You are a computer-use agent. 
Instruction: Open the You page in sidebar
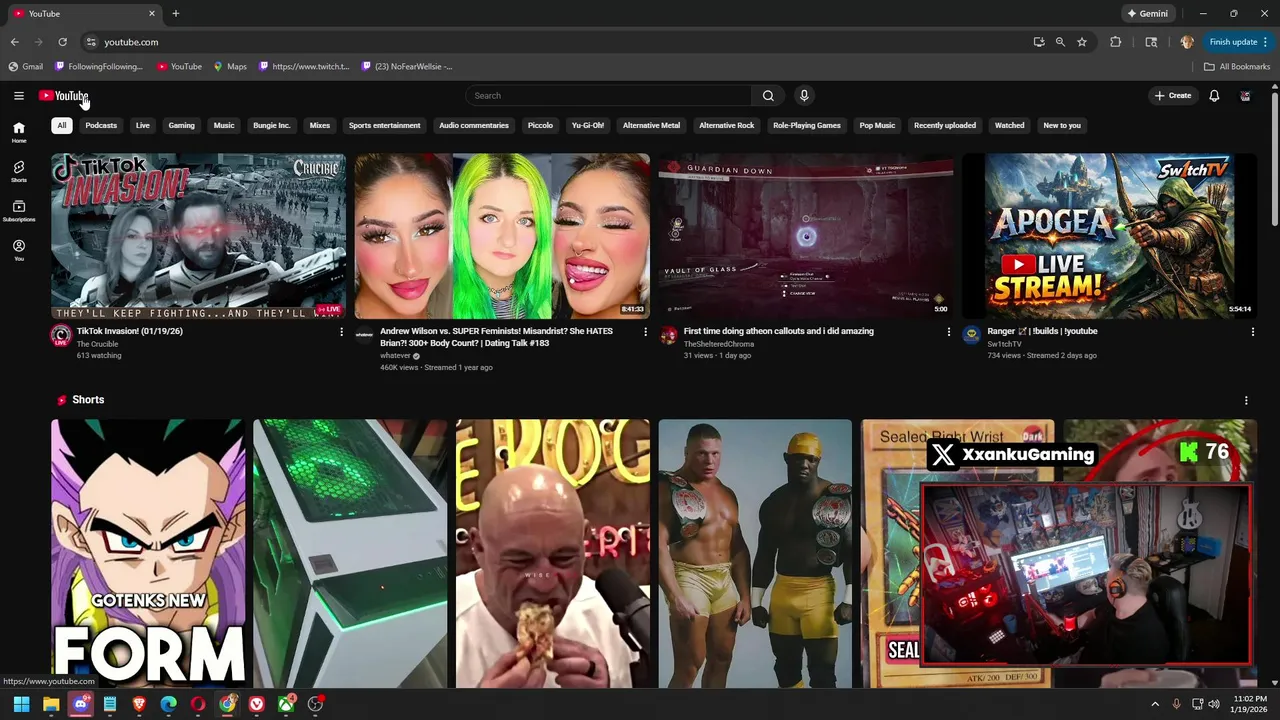(19, 250)
